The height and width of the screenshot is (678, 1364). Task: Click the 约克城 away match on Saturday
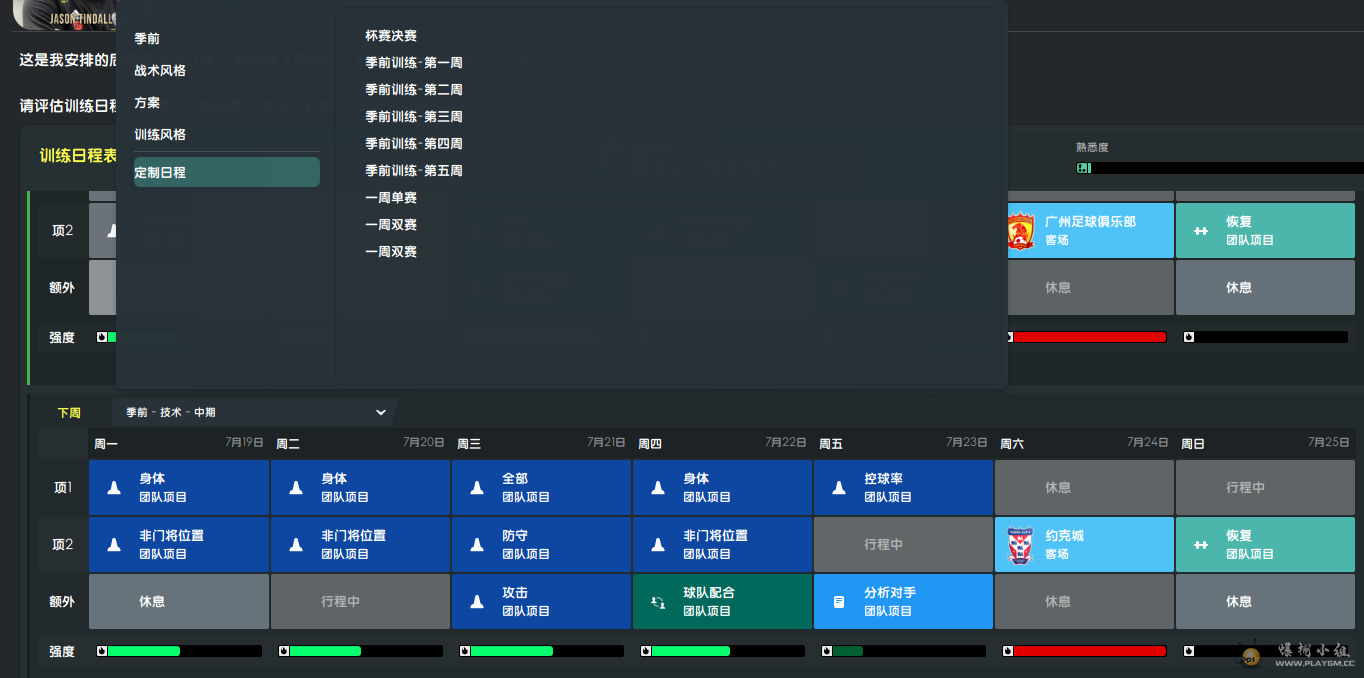tap(1084, 545)
